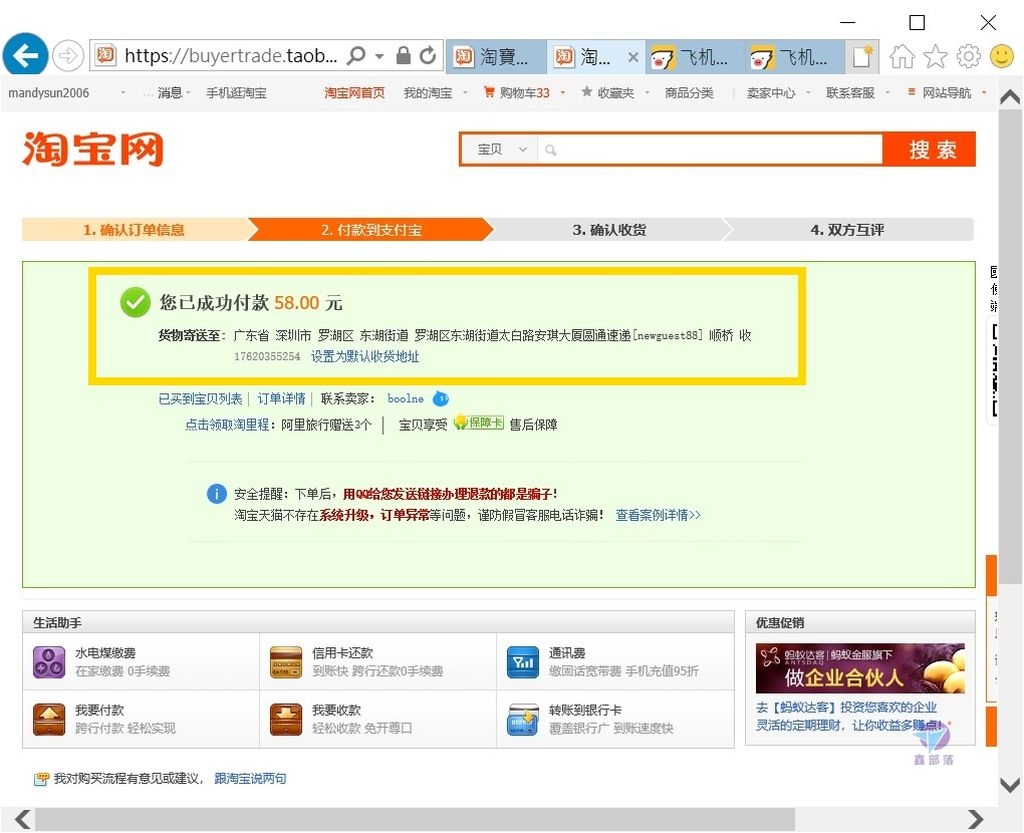Screen dimensions: 1024x833
Task: Click the 我要收款 wallet icon
Action: (x=286, y=719)
